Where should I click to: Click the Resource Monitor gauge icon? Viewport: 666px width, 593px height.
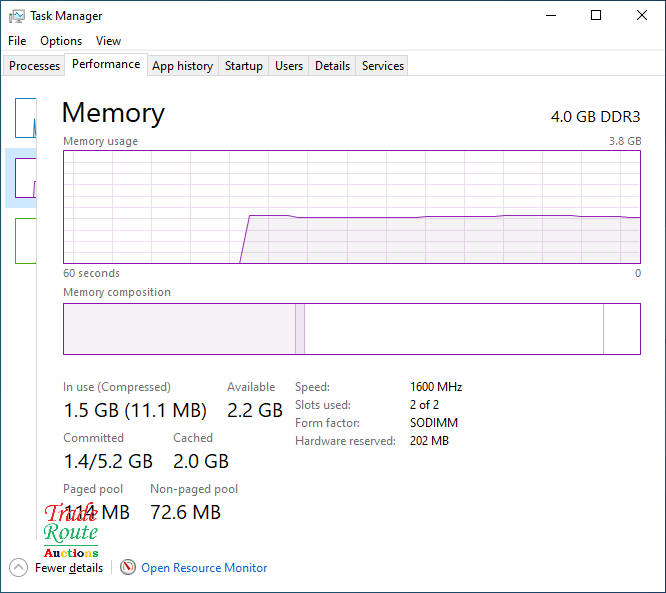coord(127,568)
